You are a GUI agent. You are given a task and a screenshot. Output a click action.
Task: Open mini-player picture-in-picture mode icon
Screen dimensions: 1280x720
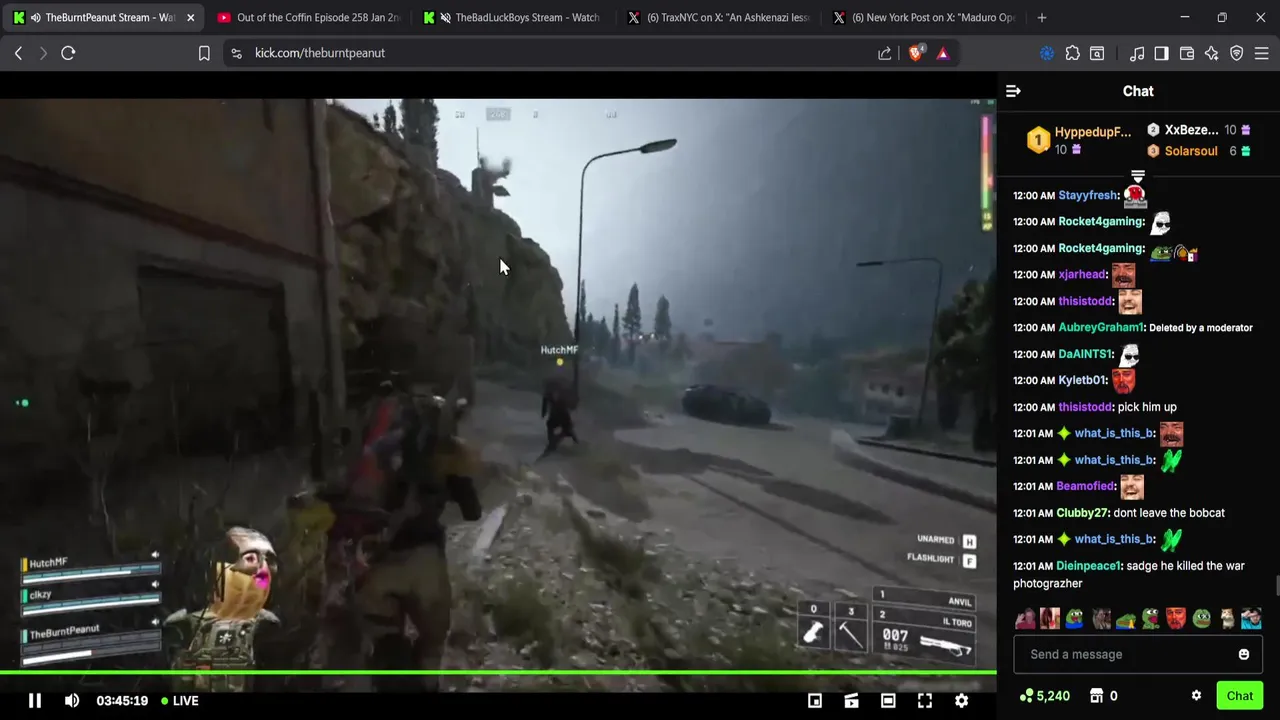(x=815, y=701)
